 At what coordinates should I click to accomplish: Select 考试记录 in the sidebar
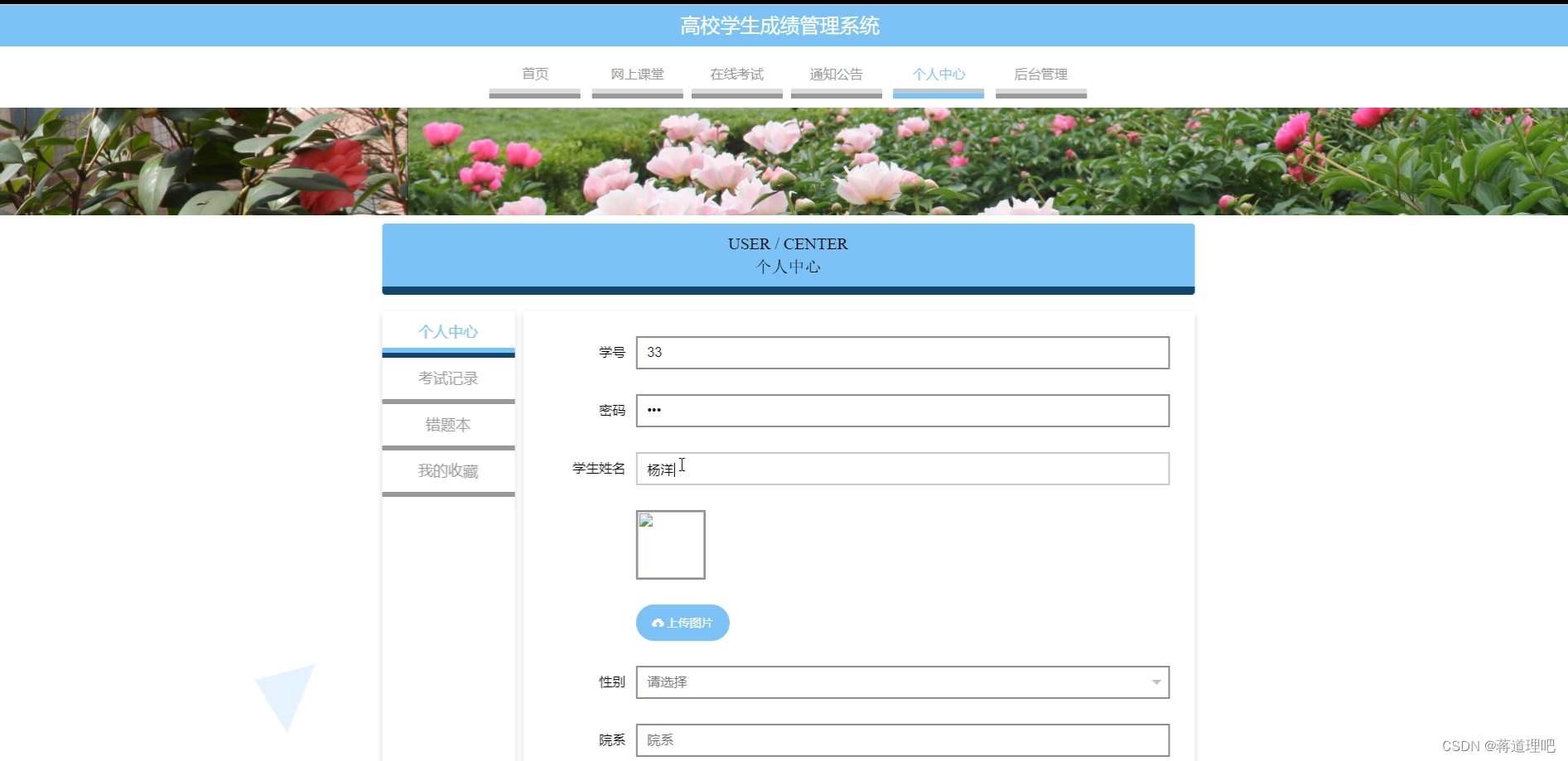pyautogui.click(x=447, y=378)
